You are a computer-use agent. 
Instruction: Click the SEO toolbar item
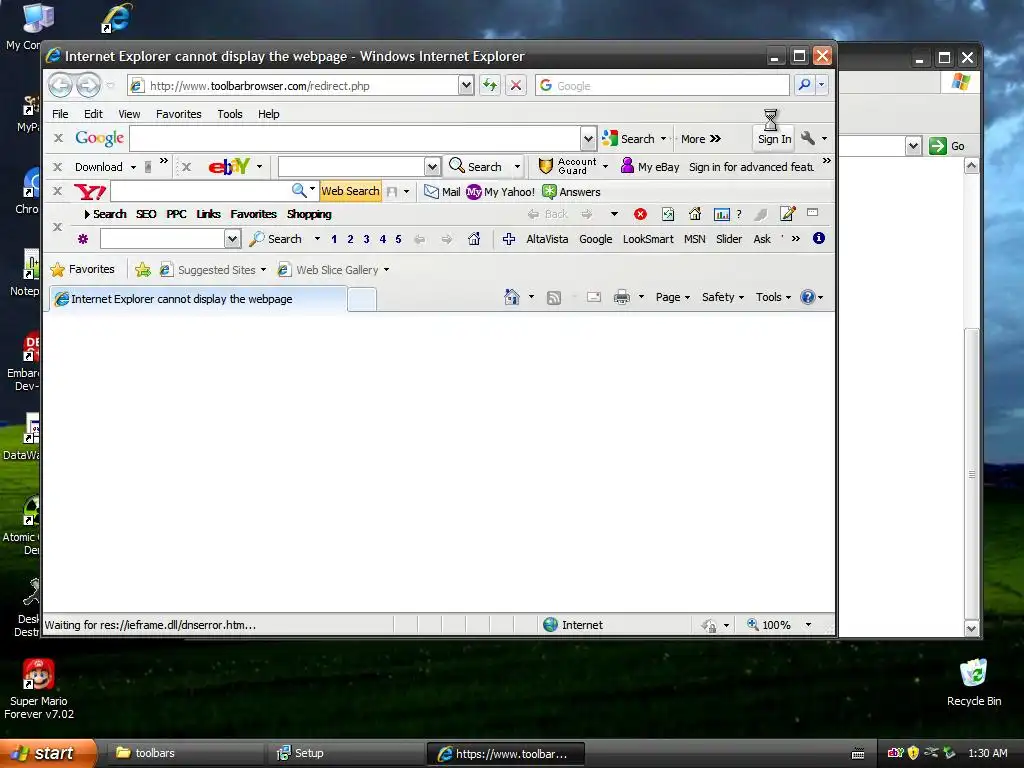tap(146, 214)
